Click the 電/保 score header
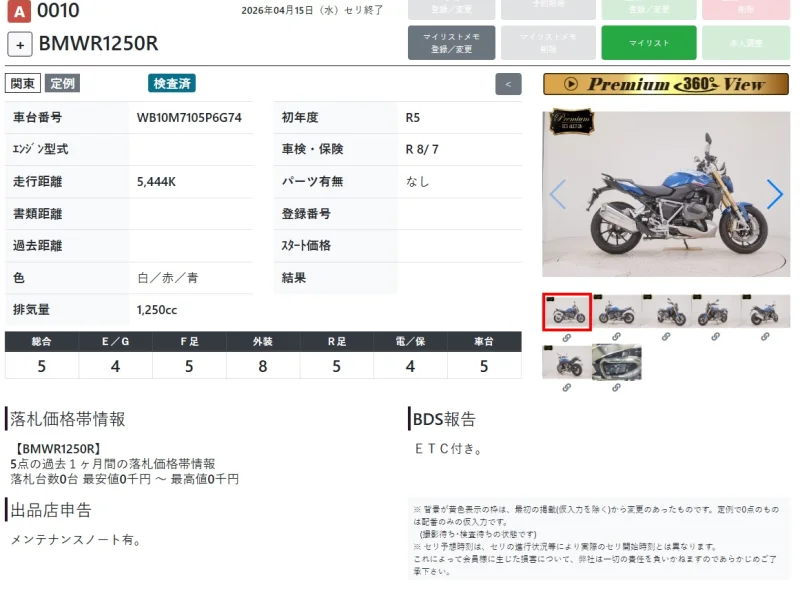Image resolution: width=800 pixels, height=600 pixels. [410, 341]
